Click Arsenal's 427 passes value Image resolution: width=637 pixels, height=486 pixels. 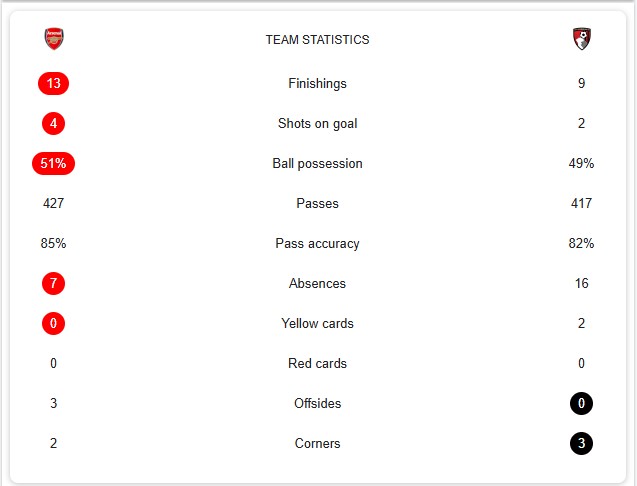coord(53,203)
